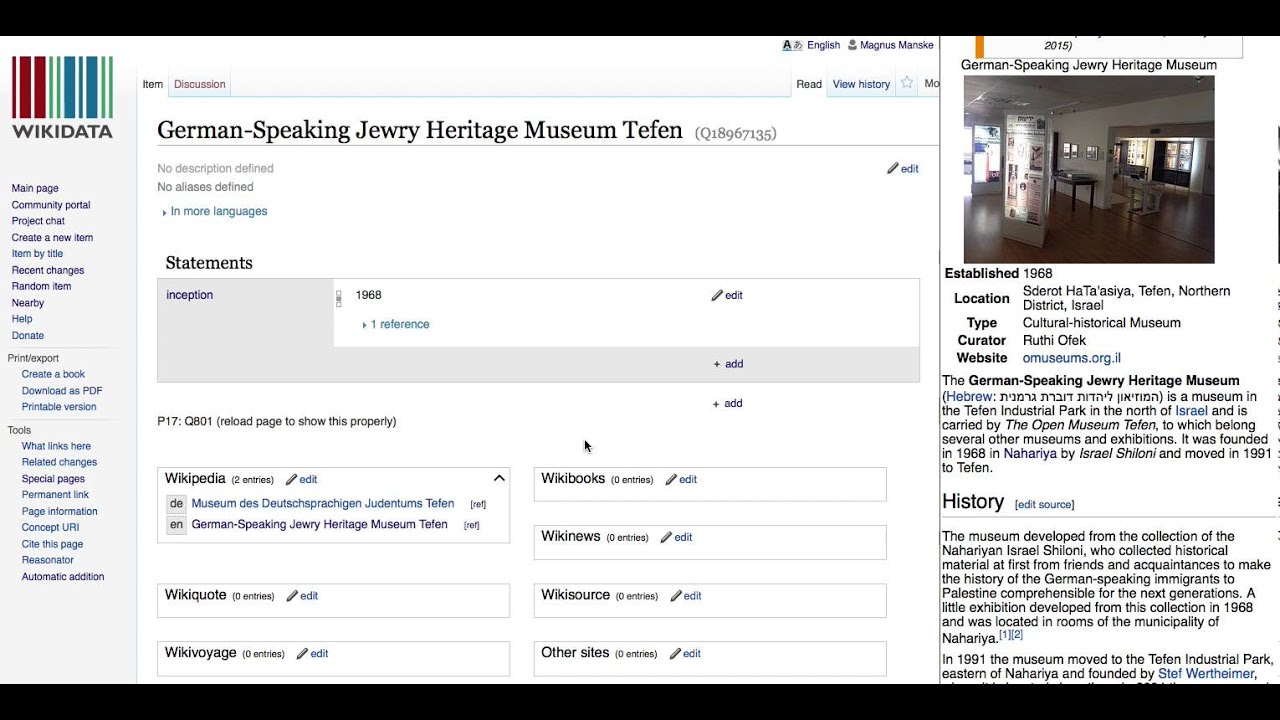Open Reasonator tool
The width and height of the screenshot is (1280, 720).
(x=47, y=560)
